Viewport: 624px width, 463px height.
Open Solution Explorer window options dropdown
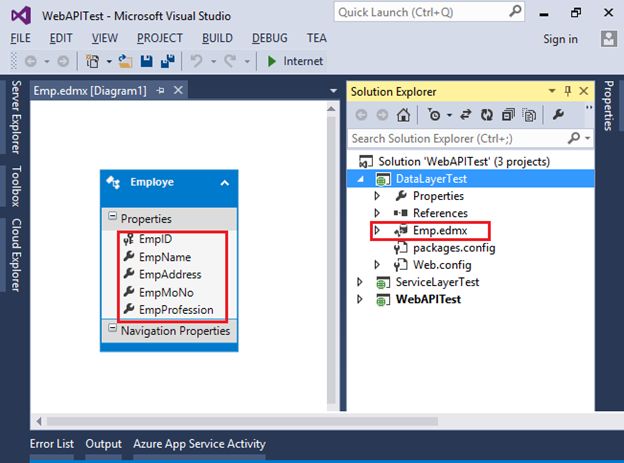552,91
